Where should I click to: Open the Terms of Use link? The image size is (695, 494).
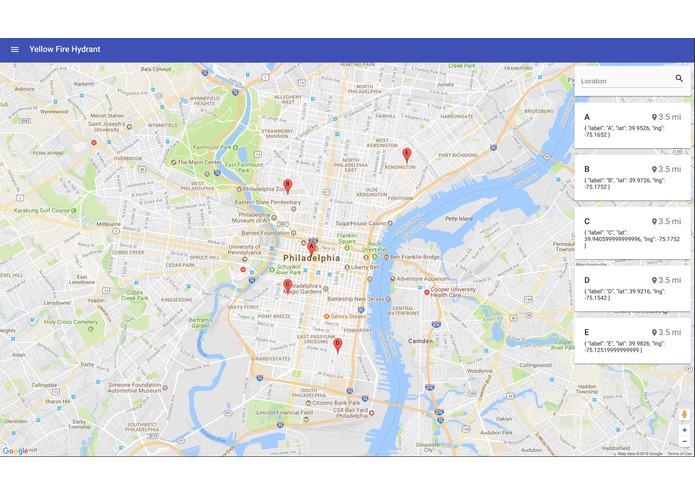(679, 454)
